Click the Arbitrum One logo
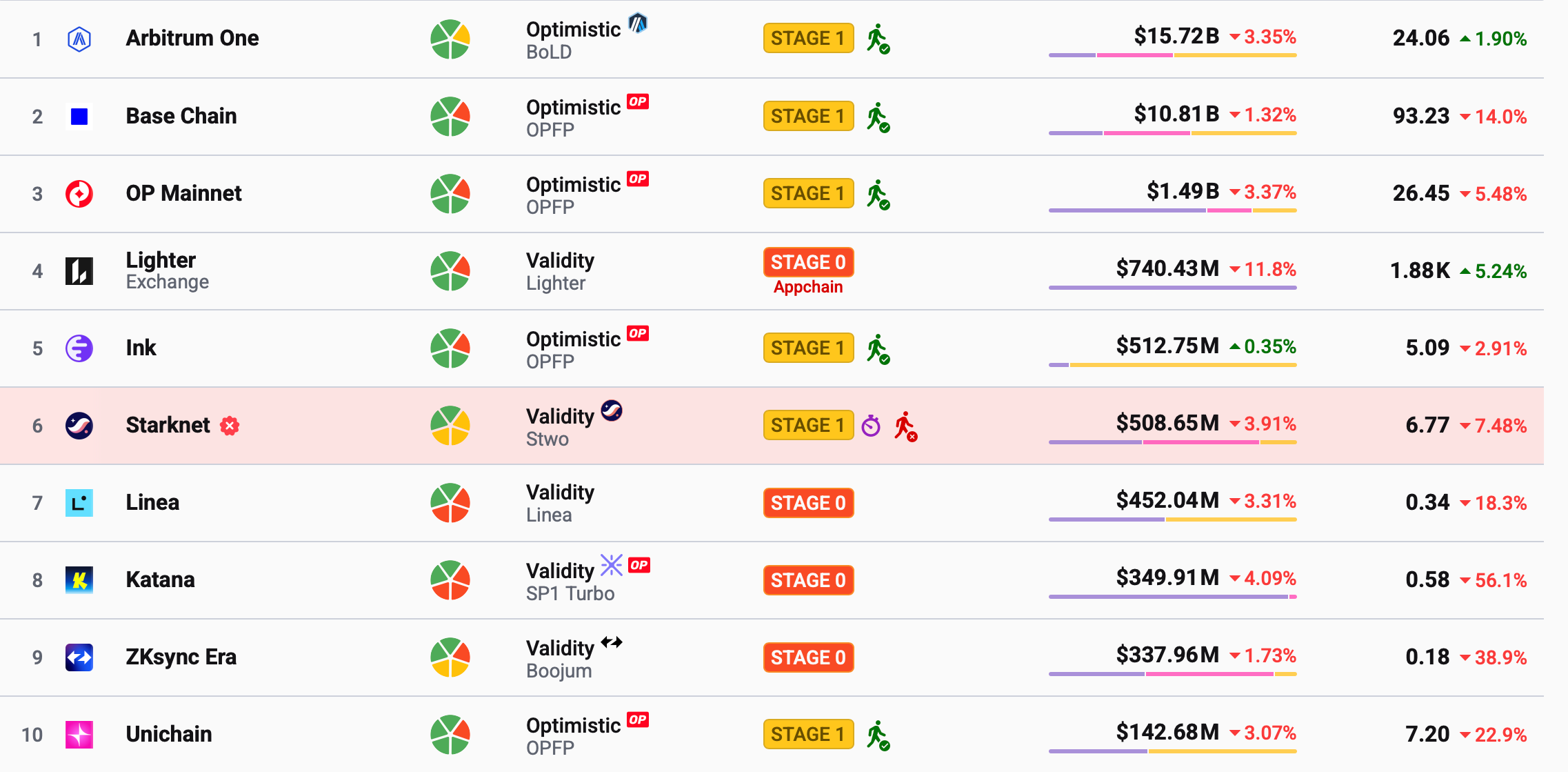 79,39
